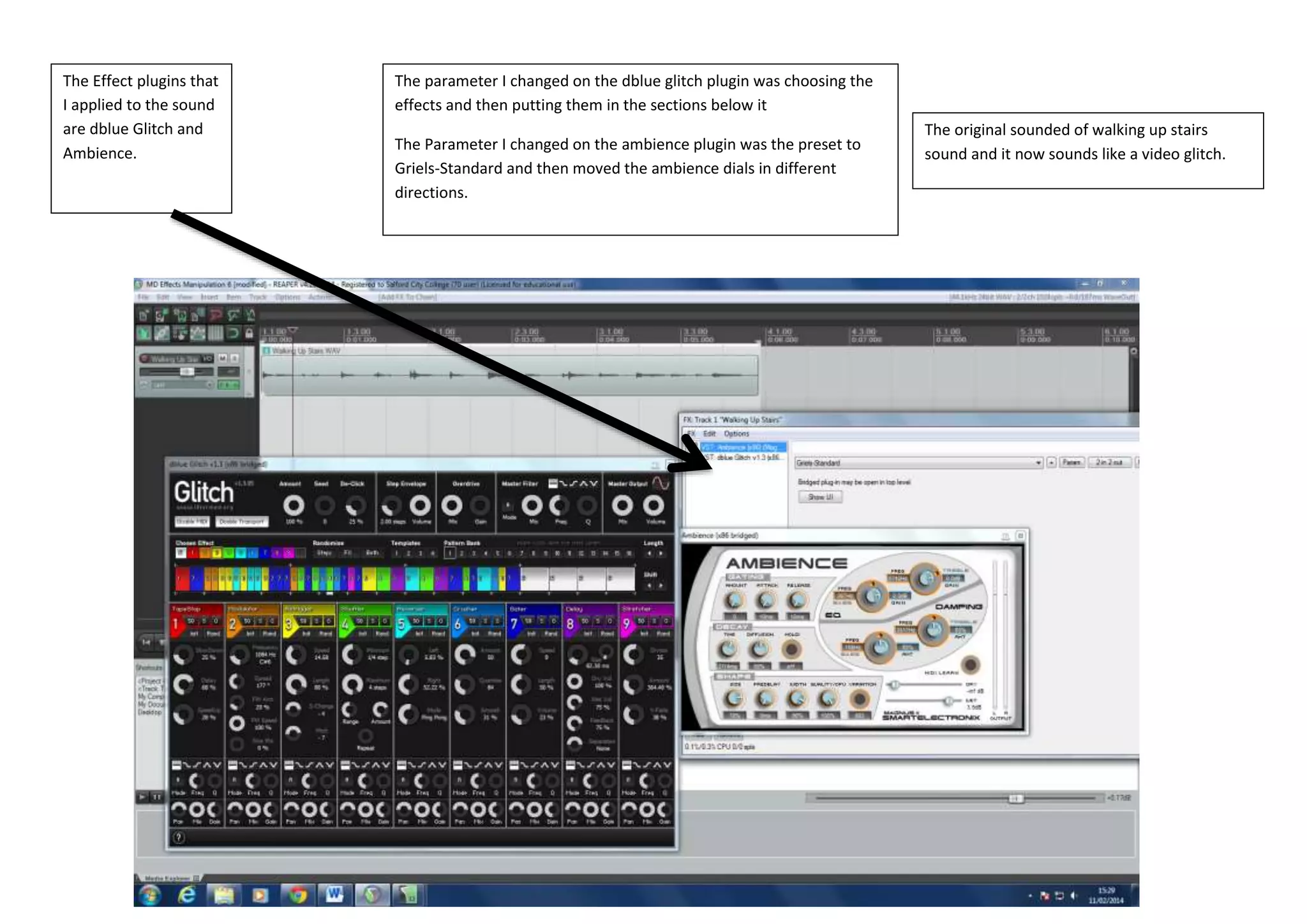
Task: Click the track volume fader
Action: [x=186, y=371]
